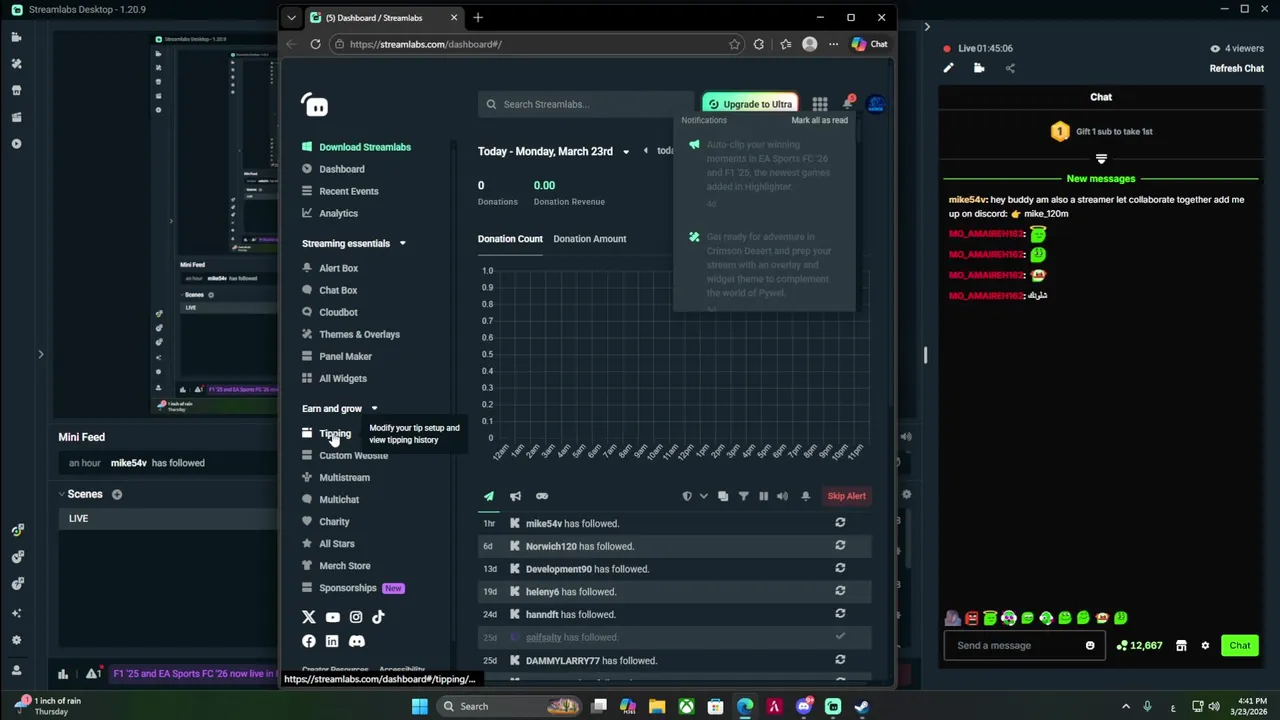
Task: Select the LIVE scene
Action: (x=170, y=518)
